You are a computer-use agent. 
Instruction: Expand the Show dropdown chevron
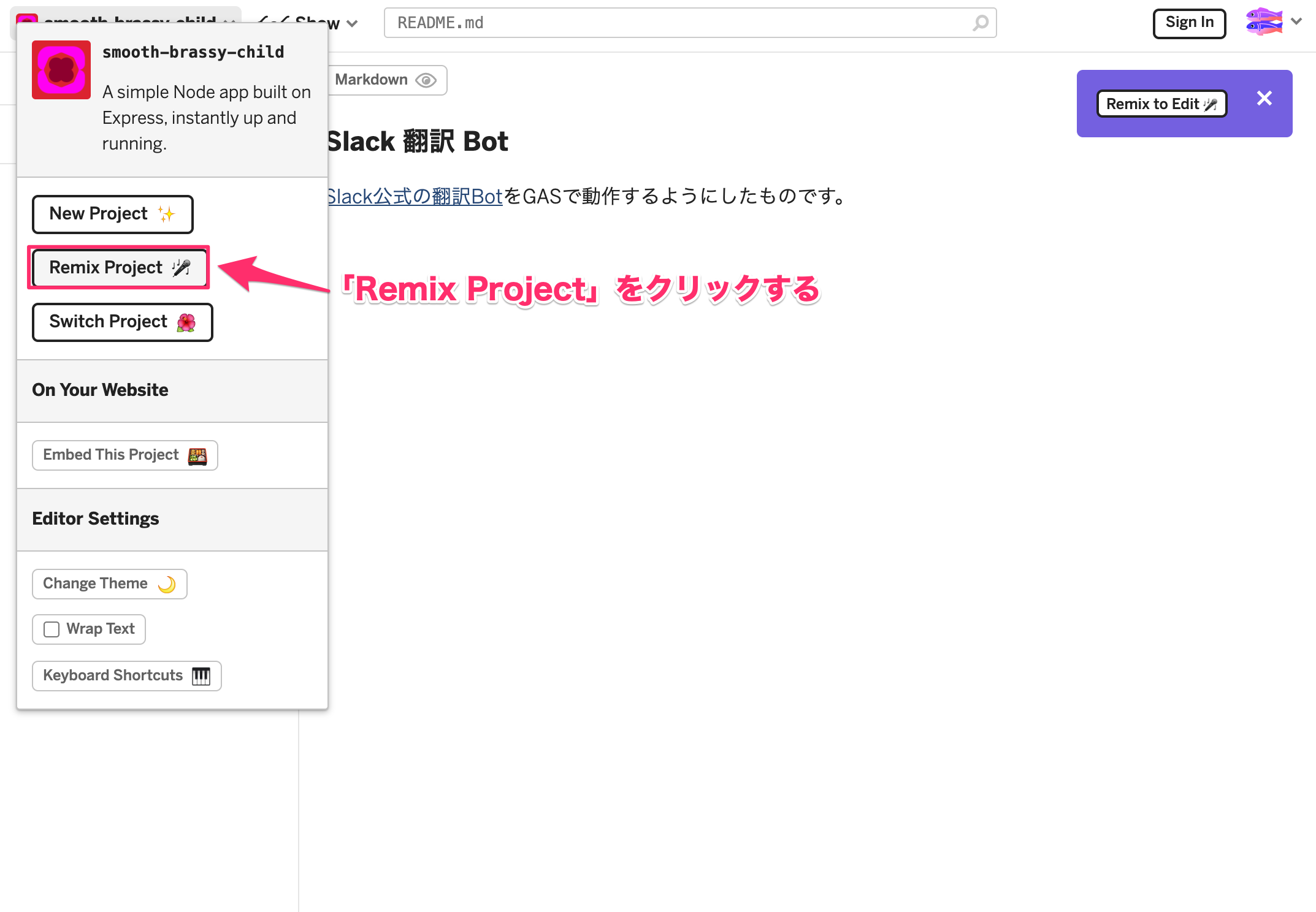pyautogui.click(x=353, y=24)
